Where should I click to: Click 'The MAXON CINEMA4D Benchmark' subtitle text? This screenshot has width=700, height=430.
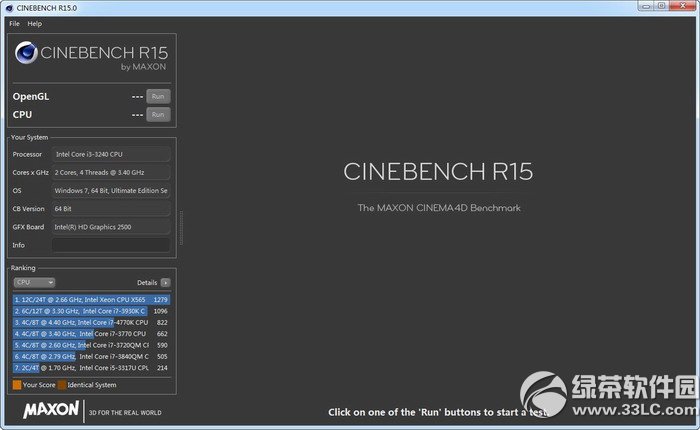[x=439, y=208]
